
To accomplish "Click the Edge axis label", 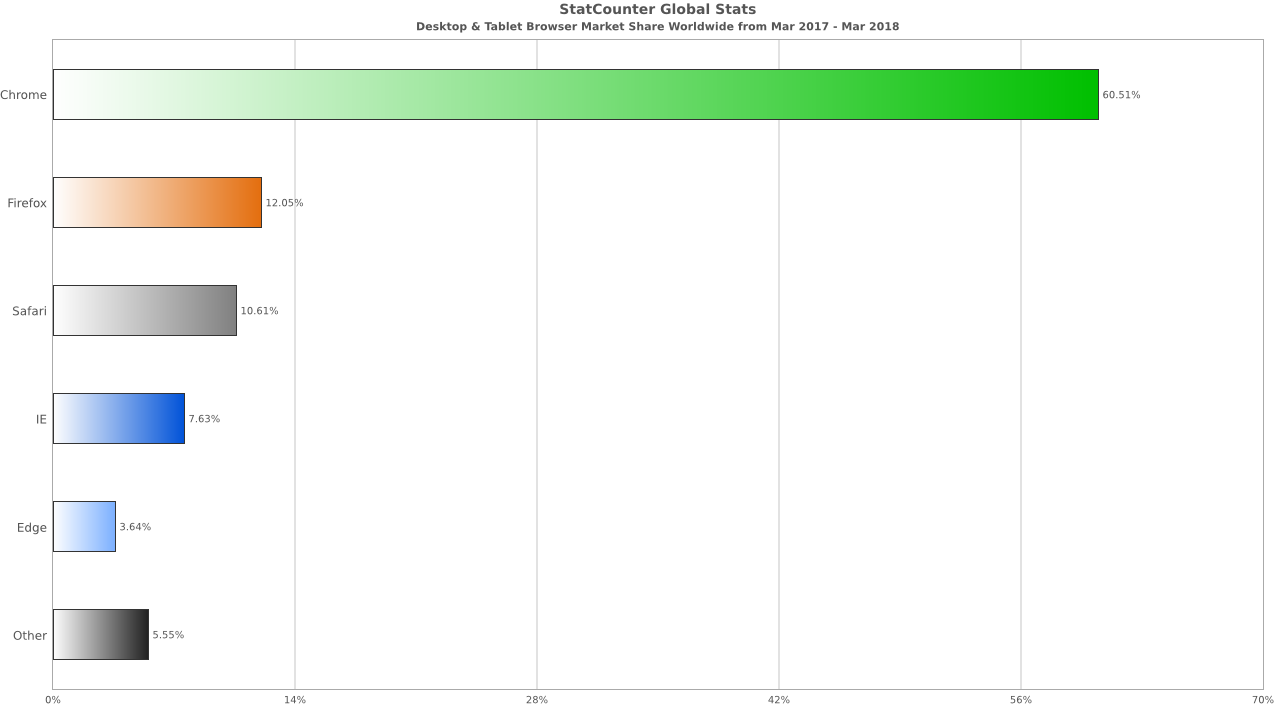I will (x=32, y=527).
